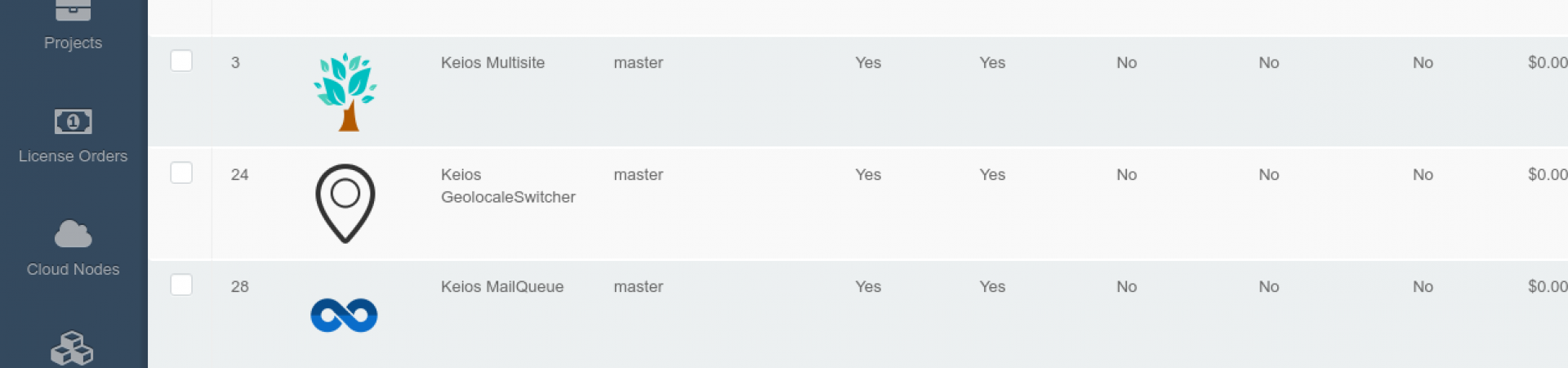
Task: Click the License Orders money icon
Action: (73, 122)
